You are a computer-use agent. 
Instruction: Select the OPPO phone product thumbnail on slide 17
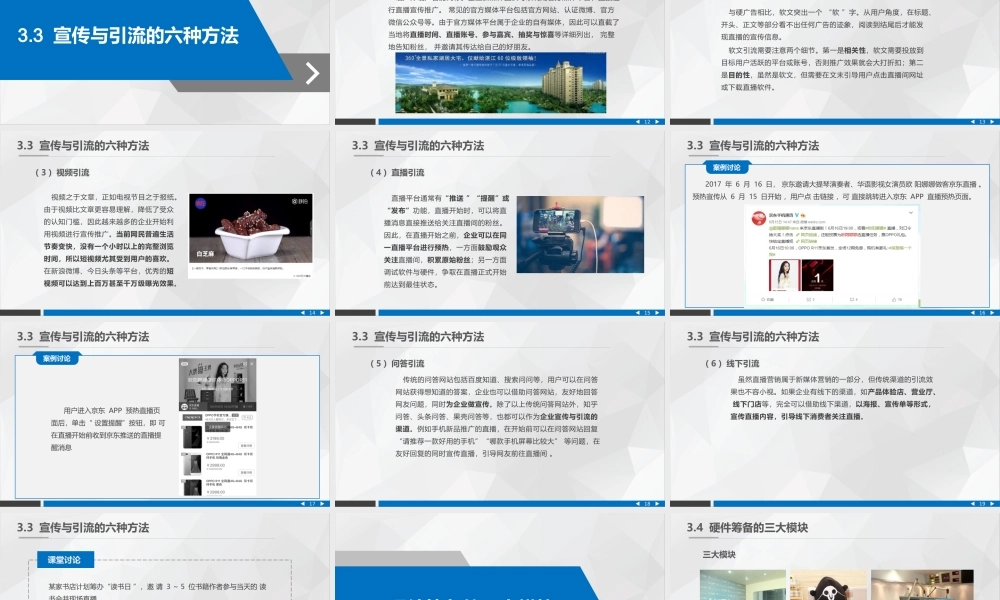click(191, 437)
